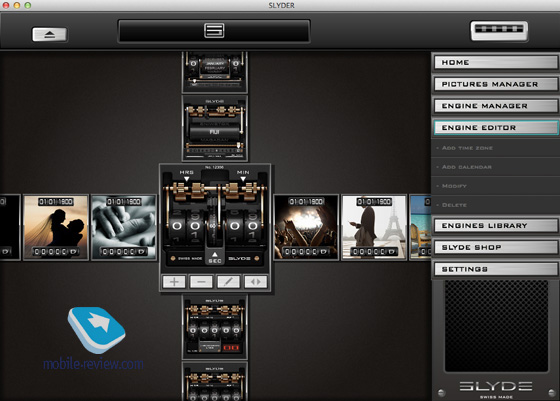Click the SLYDE Swiss Made logo
The width and height of the screenshot is (560, 401).
[496, 389]
